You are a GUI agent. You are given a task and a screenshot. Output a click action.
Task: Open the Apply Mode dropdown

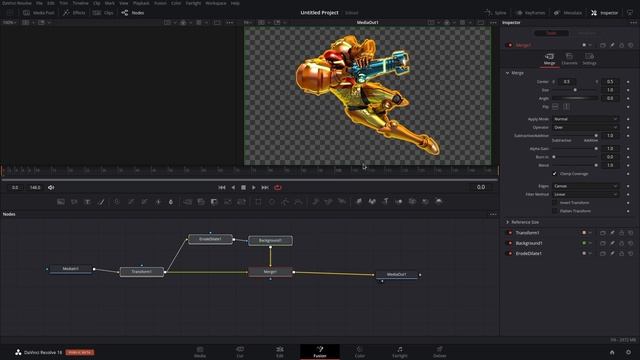click(585, 119)
